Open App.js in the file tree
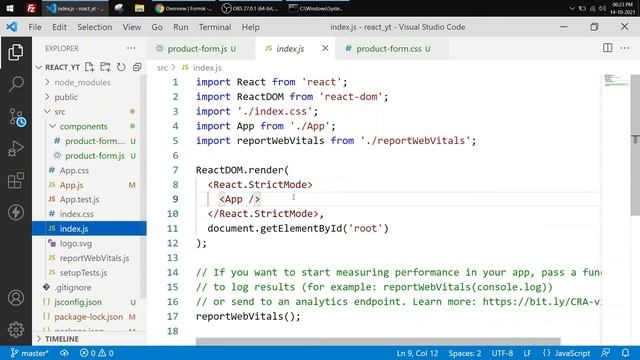 click(71, 185)
